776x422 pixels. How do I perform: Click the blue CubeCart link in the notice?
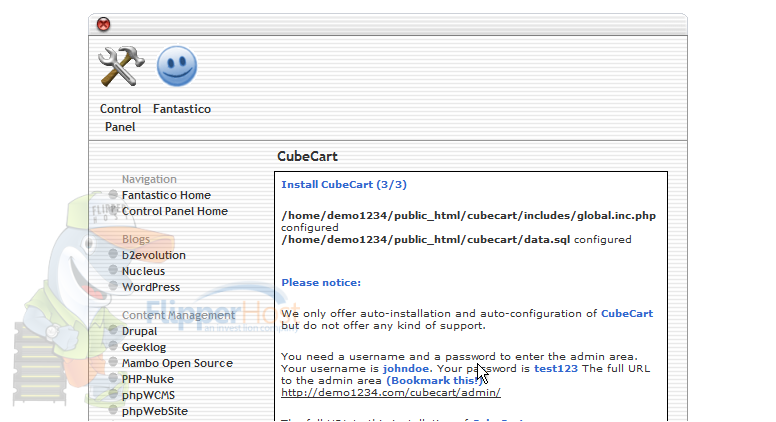pos(627,313)
